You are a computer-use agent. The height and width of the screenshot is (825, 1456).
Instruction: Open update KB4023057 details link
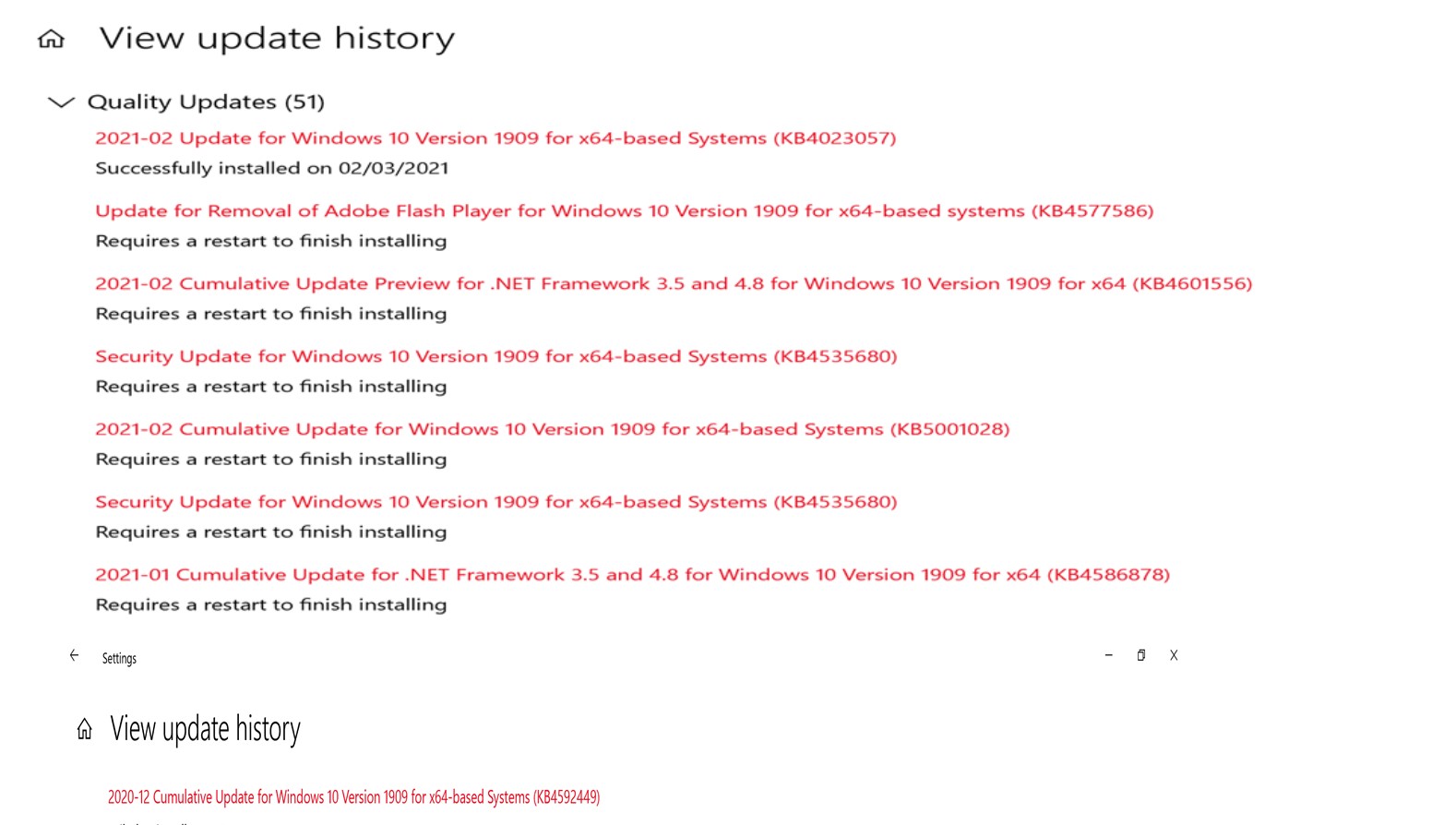(495, 137)
